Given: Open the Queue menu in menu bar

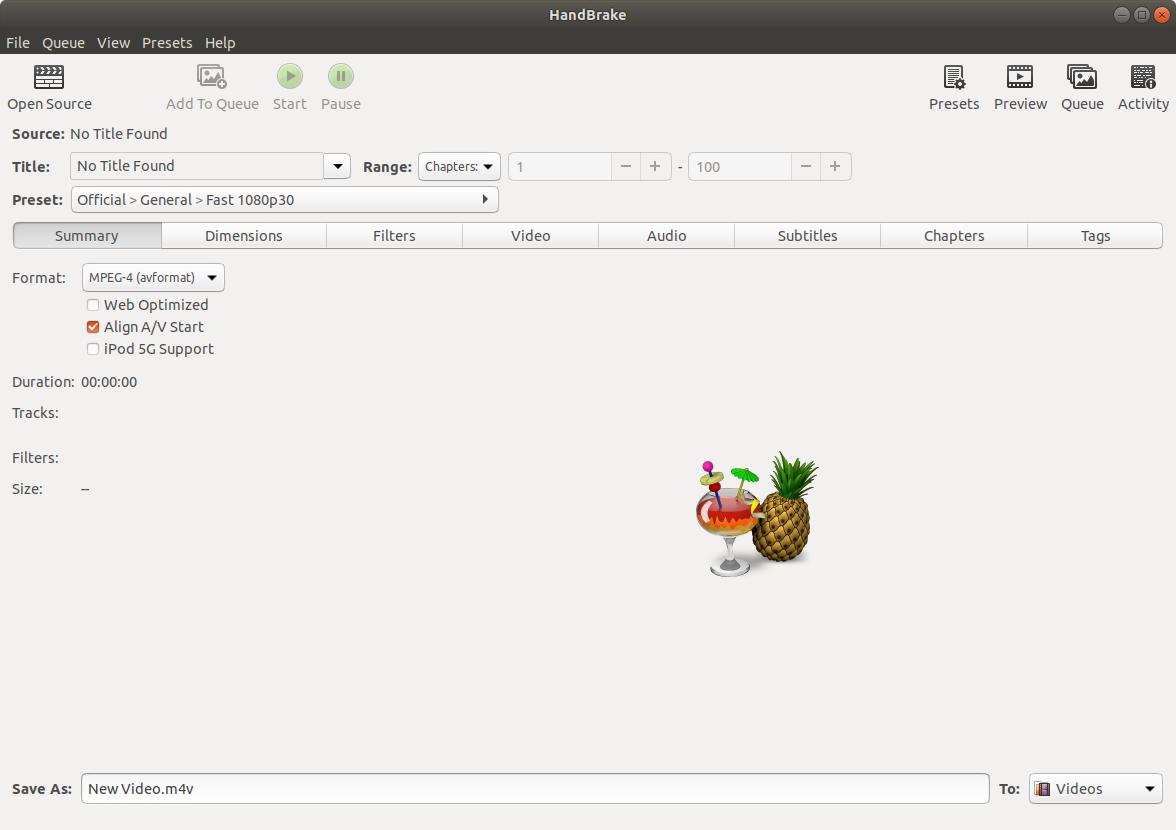Looking at the screenshot, I should tap(63, 43).
